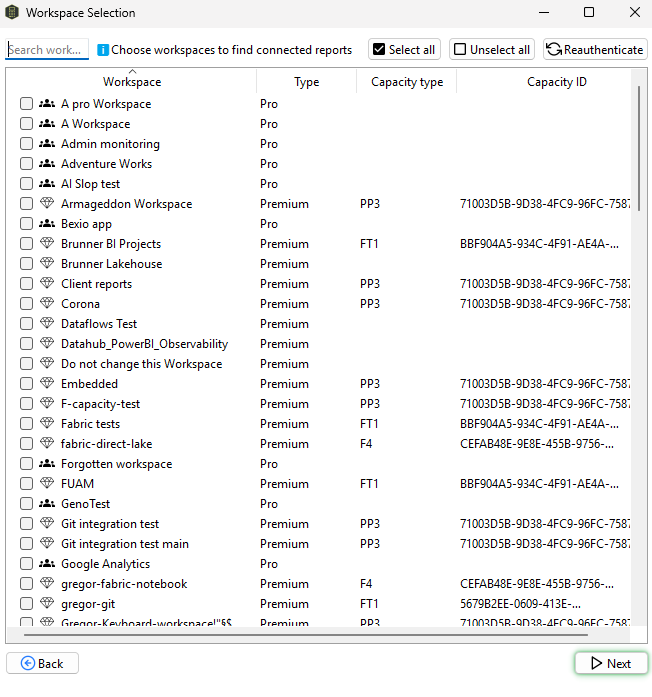Click the diamond icon beside gregor-fabric-notebook
652x697 pixels.
[47, 583]
